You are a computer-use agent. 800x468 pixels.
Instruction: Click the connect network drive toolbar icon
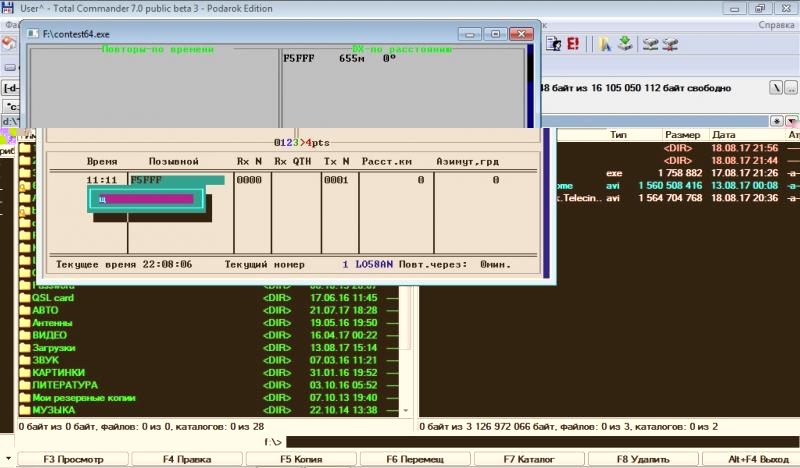coord(651,44)
